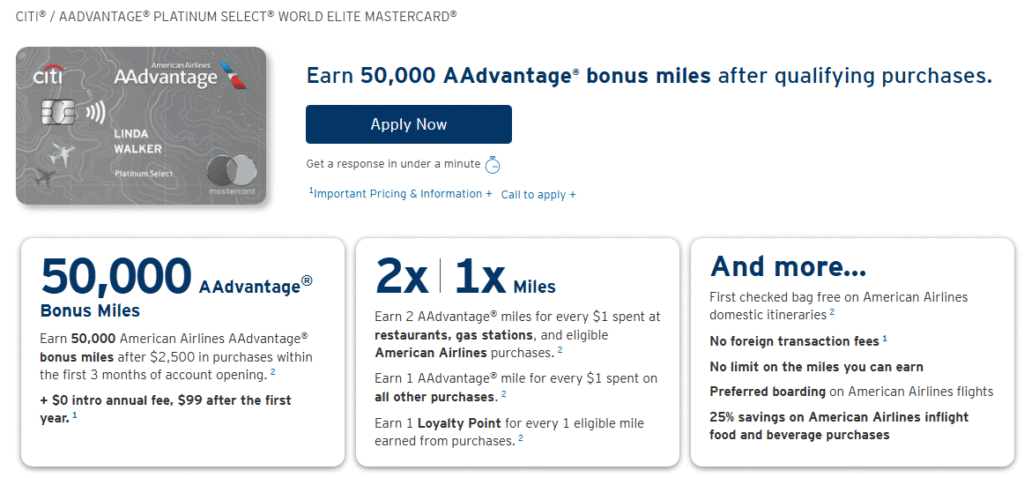This screenshot has height=478, width=1024.
Task: Click the AAdvantage wordmark on the card
Action: [165, 76]
